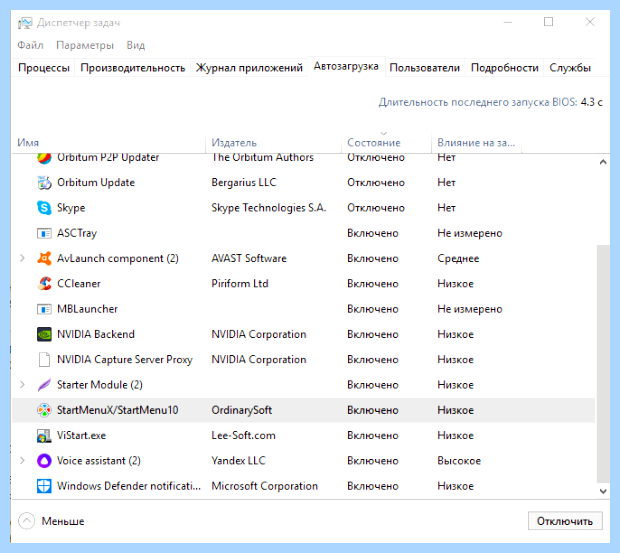
Task: Click the Starter Module feather icon
Action: pyautogui.click(x=44, y=385)
